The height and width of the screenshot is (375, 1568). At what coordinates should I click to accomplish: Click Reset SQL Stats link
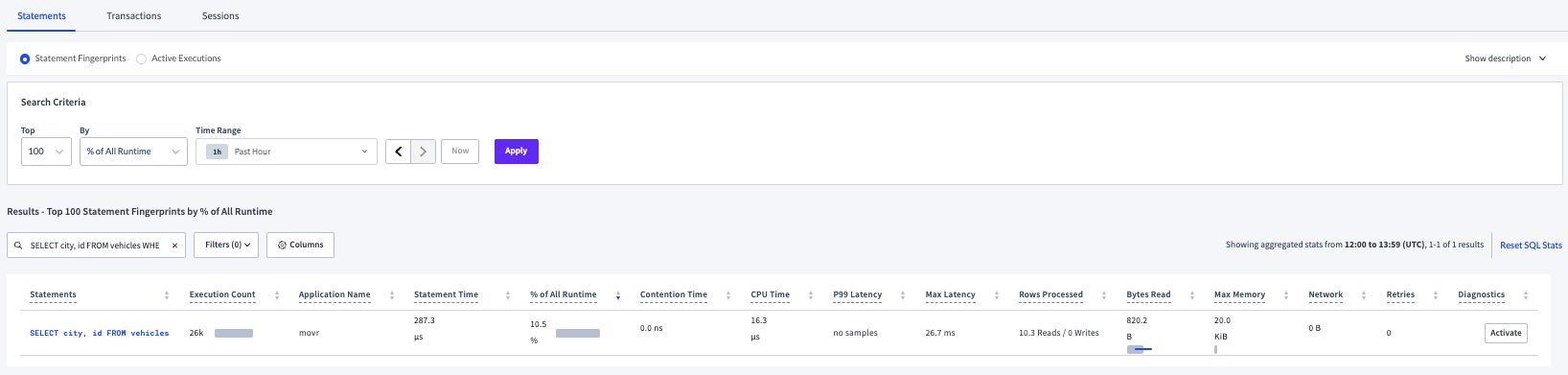(1531, 246)
